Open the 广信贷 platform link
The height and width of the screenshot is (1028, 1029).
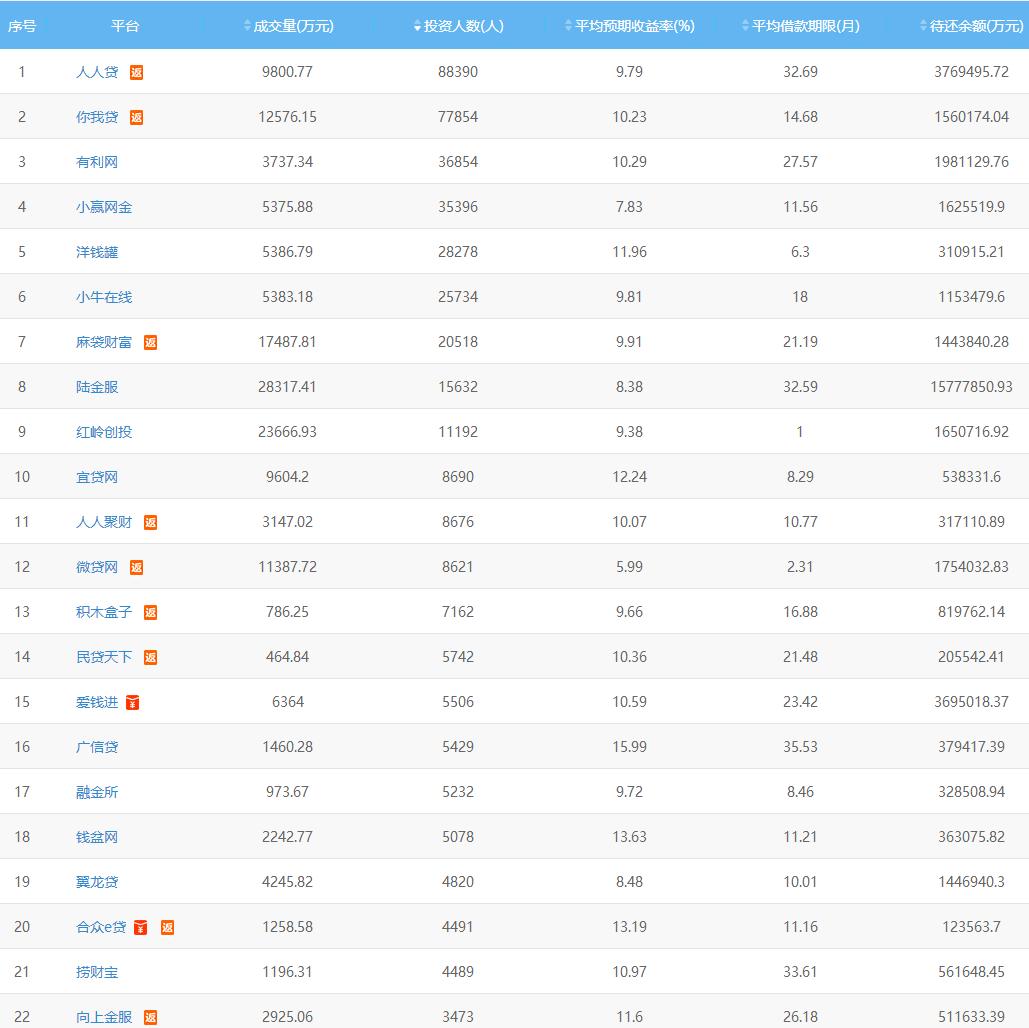(x=97, y=746)
